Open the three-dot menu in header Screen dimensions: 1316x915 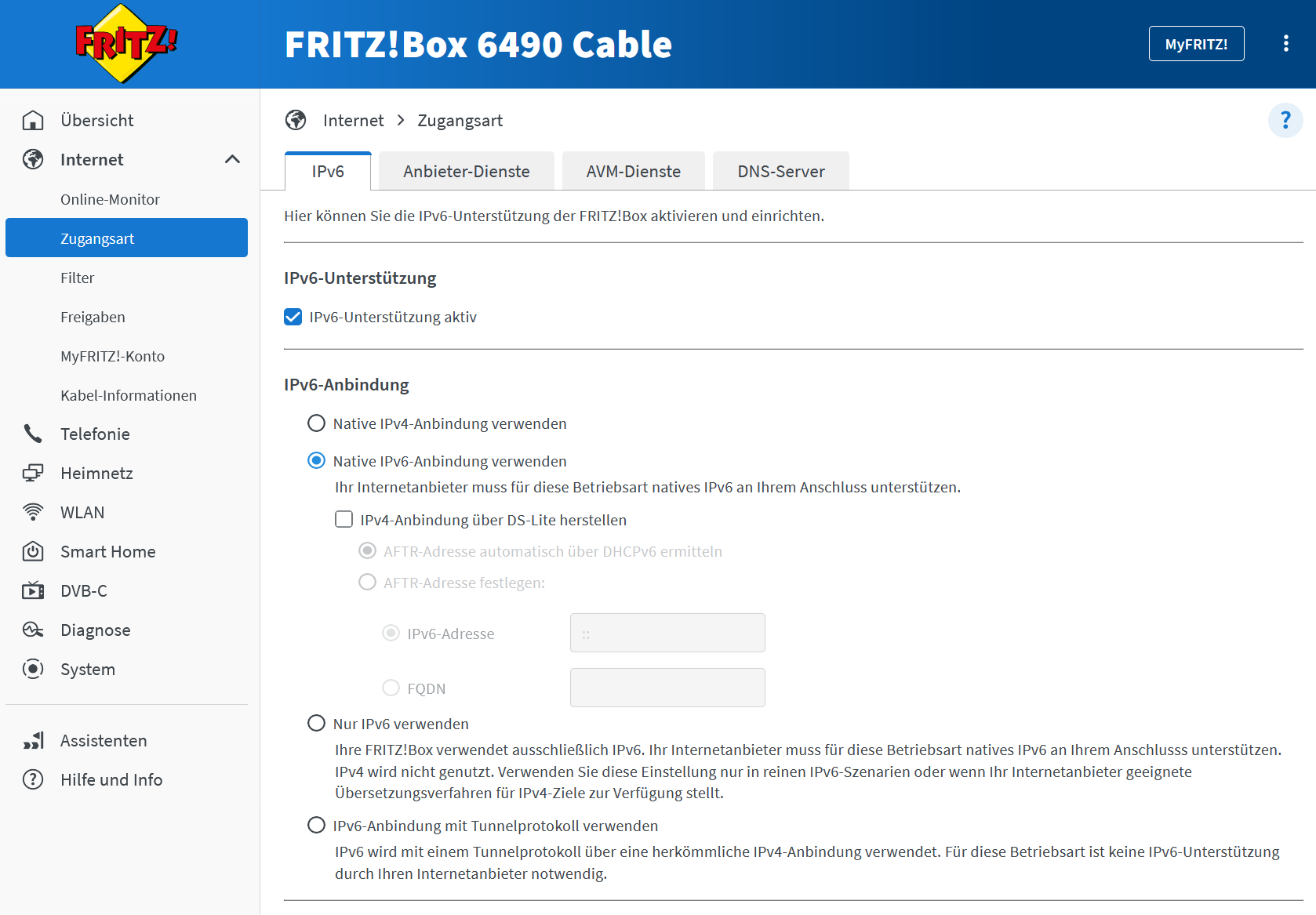[x=1285, y=44]
